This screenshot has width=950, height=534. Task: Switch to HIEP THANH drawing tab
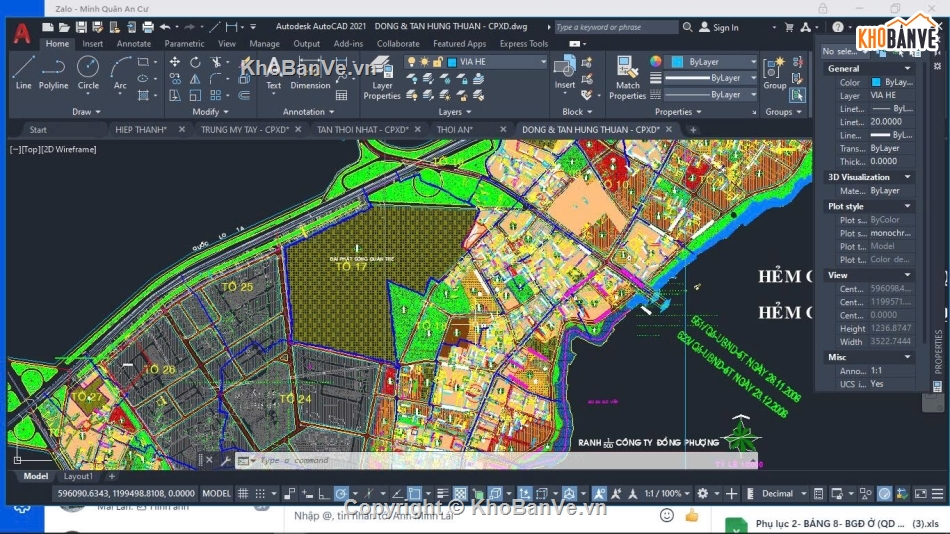141,130
